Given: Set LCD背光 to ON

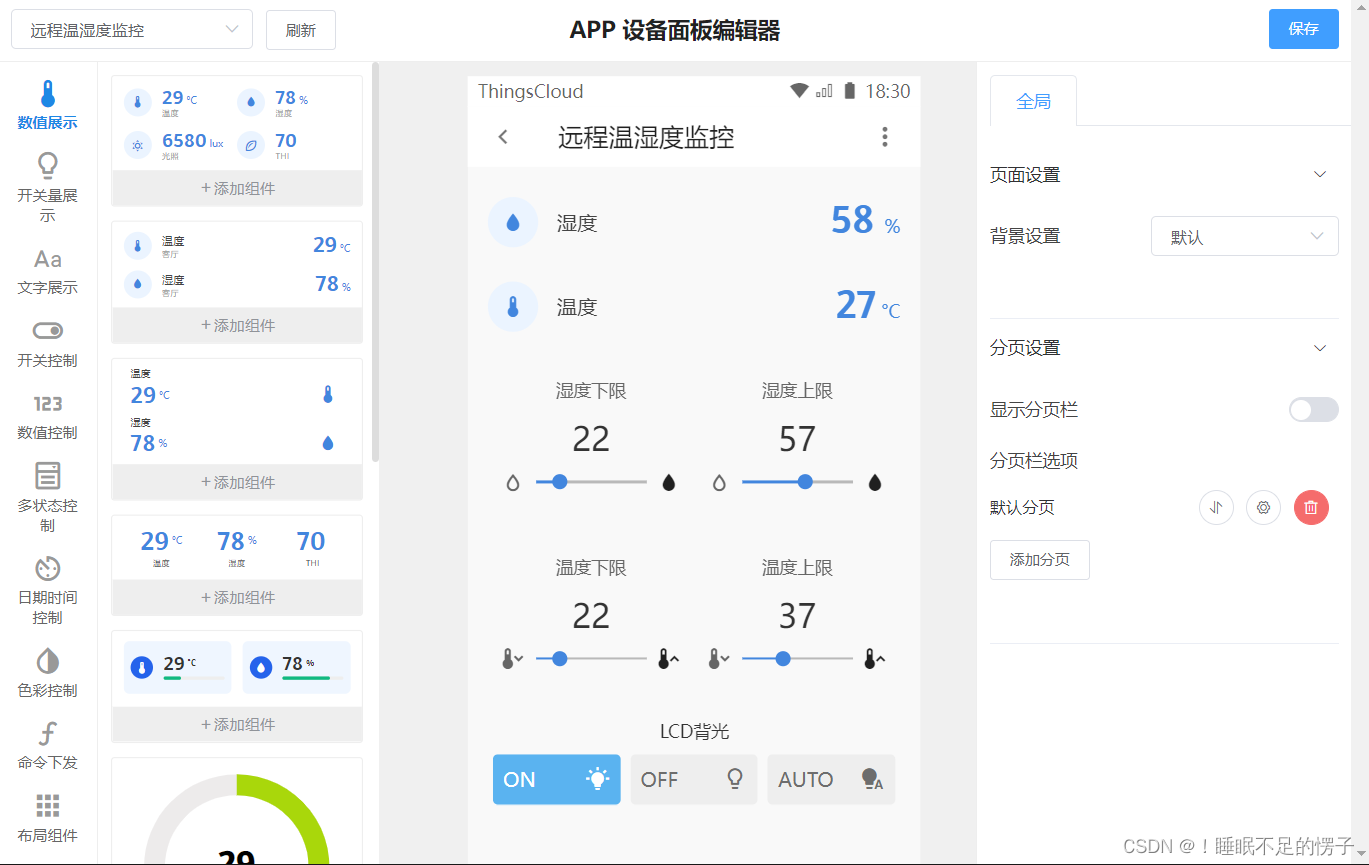Looking at the screenshot, I should point(557,779).
